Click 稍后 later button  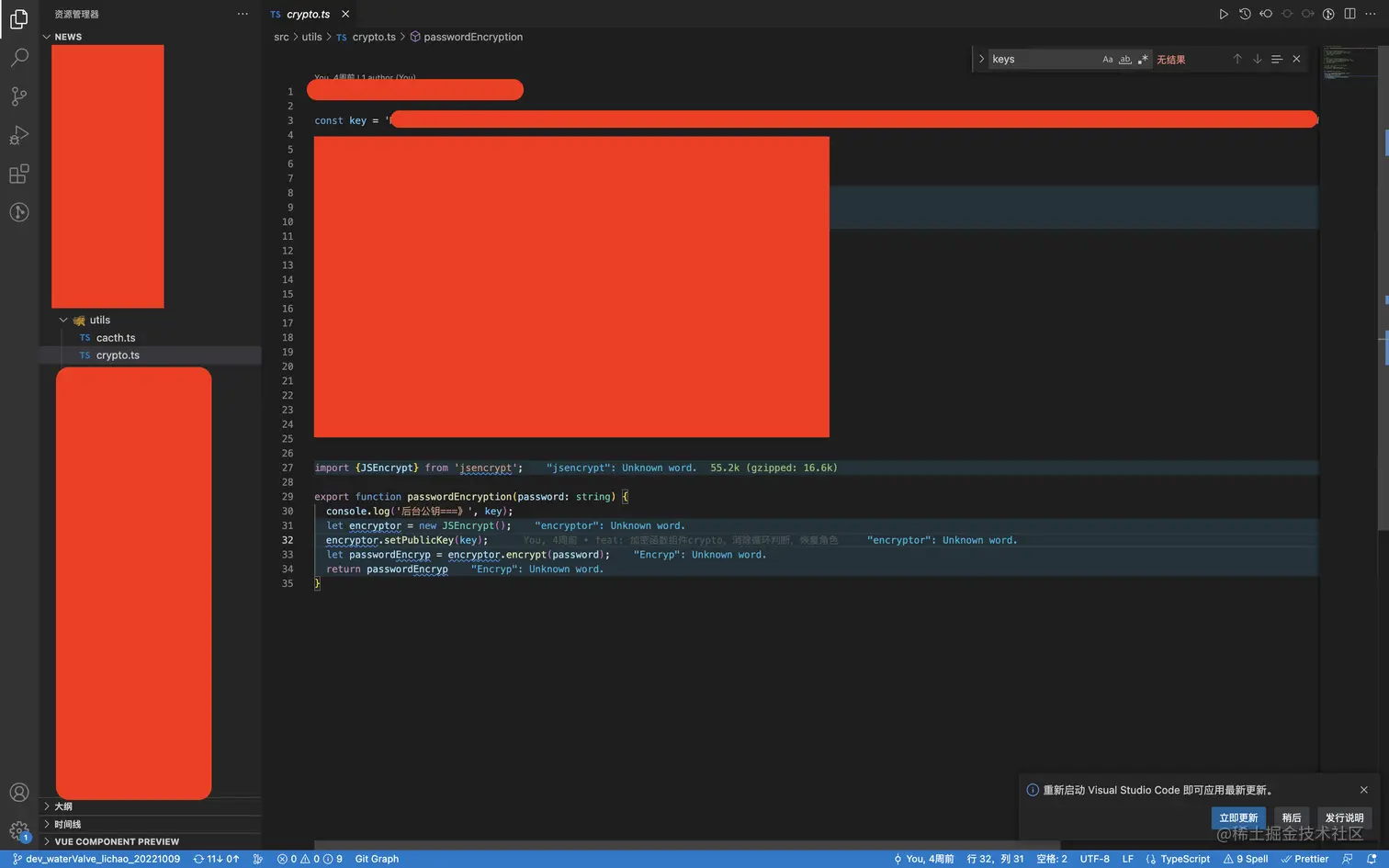(x=1292, y=817)
